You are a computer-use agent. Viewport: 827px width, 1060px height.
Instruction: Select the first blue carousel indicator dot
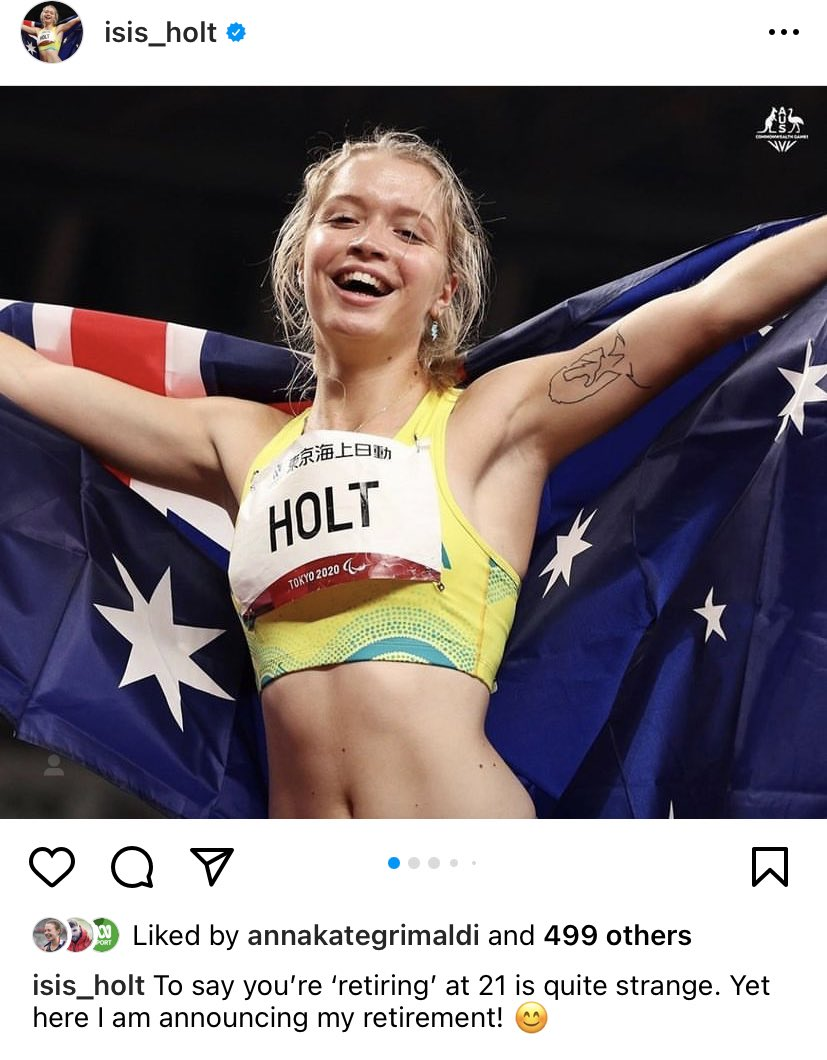[x=394, y=863]
